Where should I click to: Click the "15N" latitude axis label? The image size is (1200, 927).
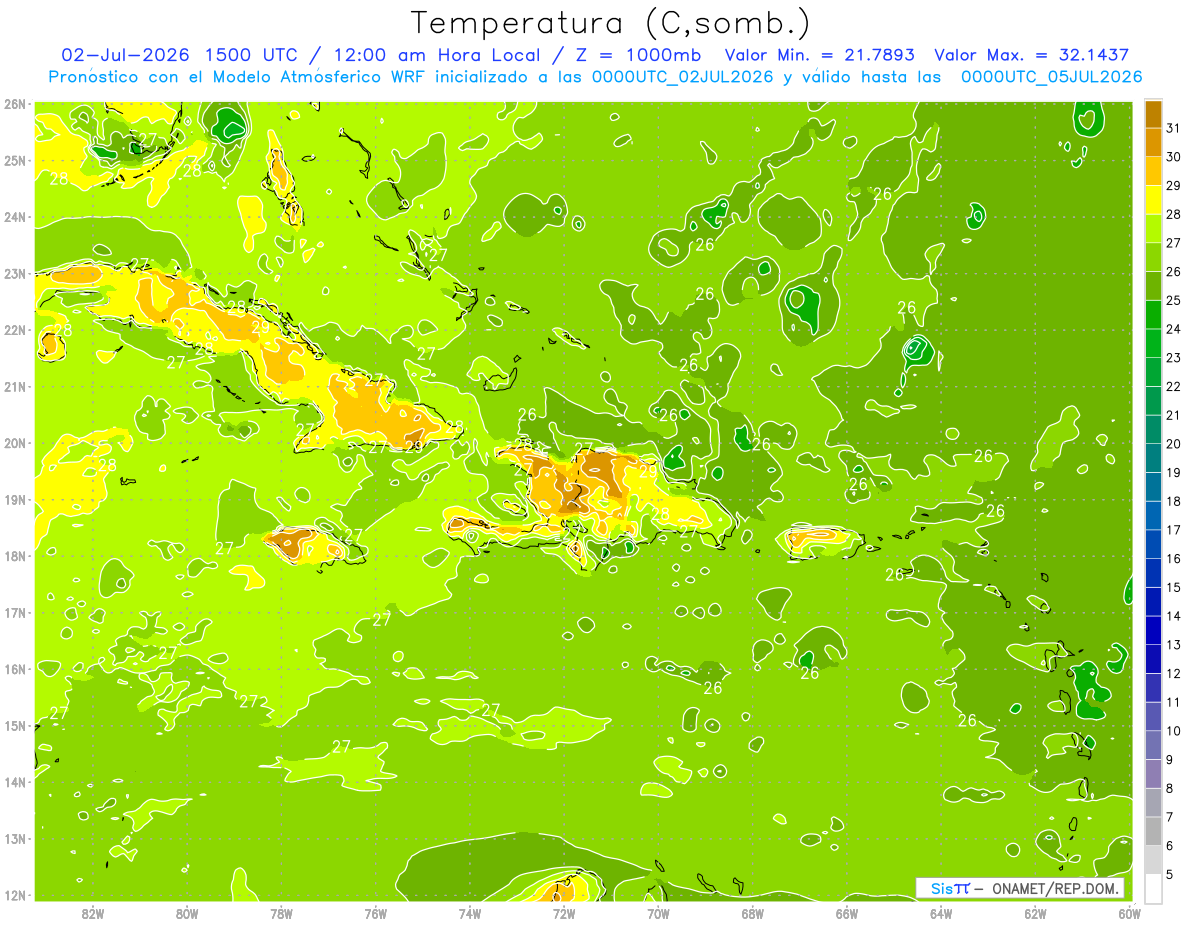tap(14, 725)
